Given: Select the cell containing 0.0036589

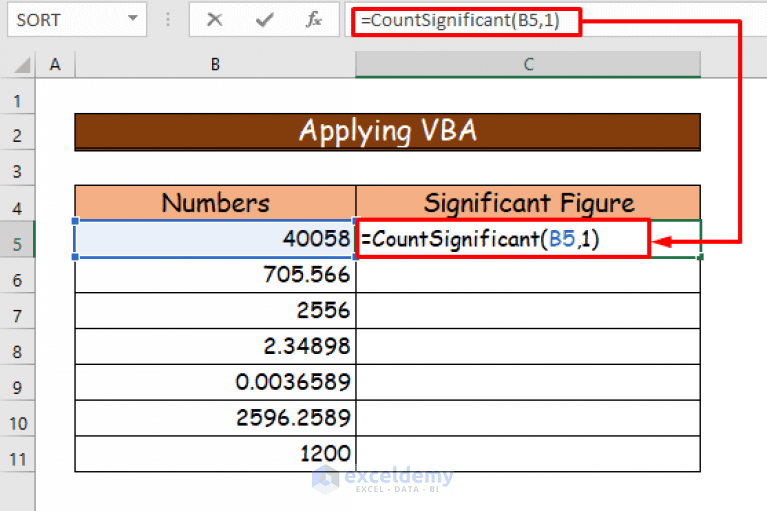Looking at the screenshot, I should coord(215,382).
